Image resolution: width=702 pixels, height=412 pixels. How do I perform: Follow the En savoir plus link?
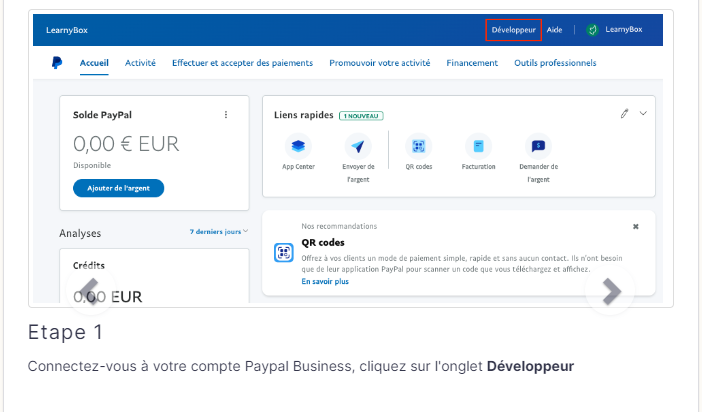tap(325, 282)
